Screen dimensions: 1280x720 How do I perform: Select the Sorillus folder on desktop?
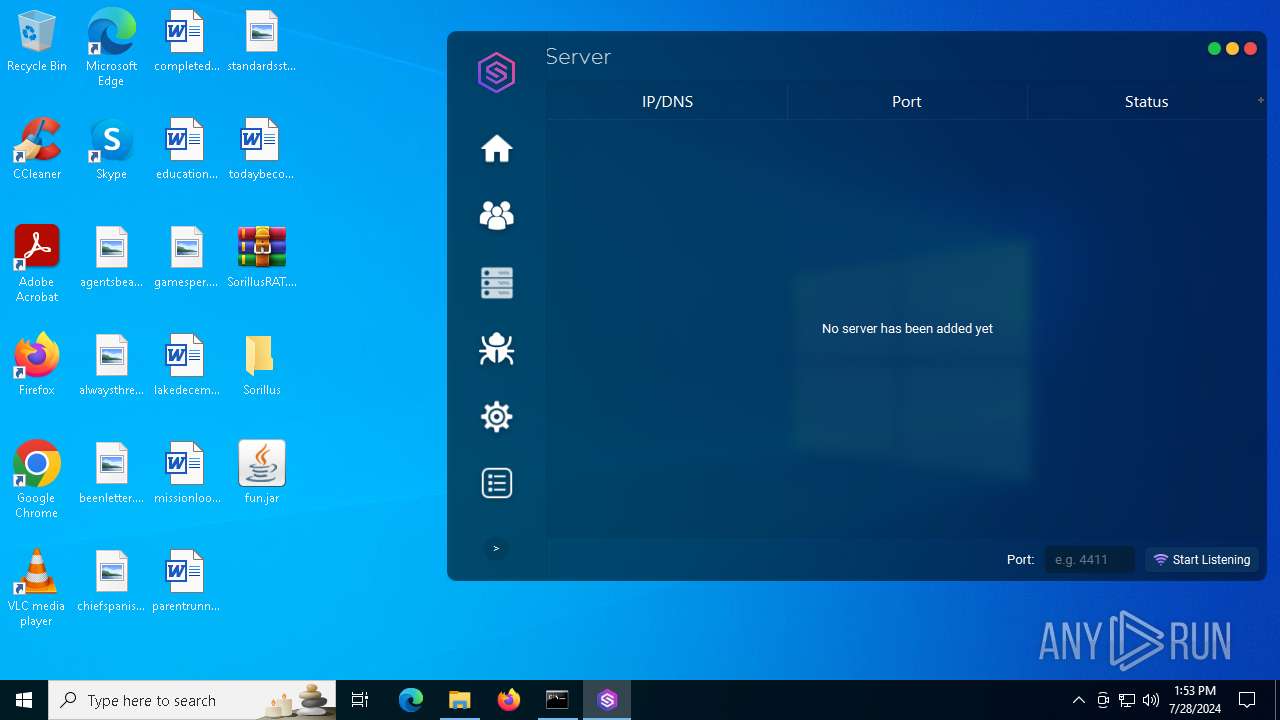click(x=262, y=365)
